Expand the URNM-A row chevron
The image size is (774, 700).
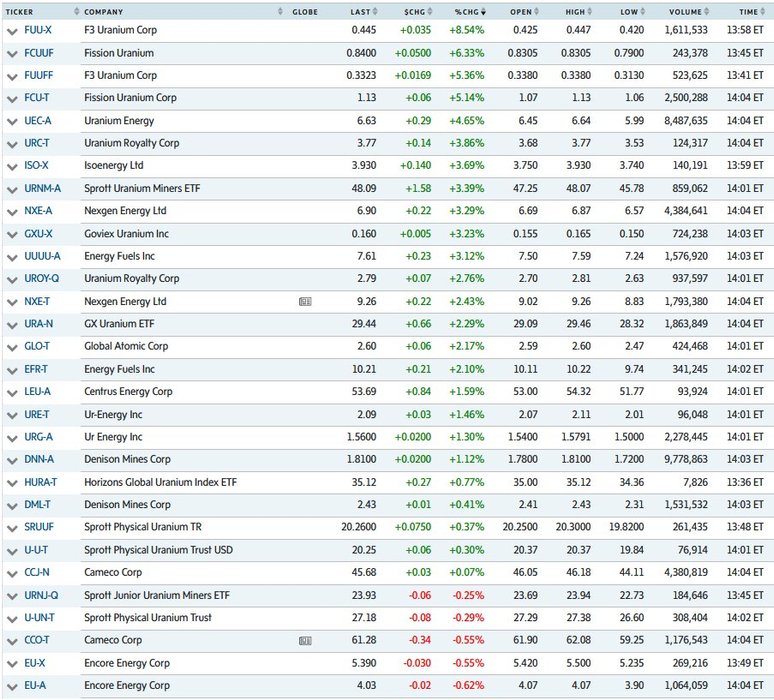point(12,189)
